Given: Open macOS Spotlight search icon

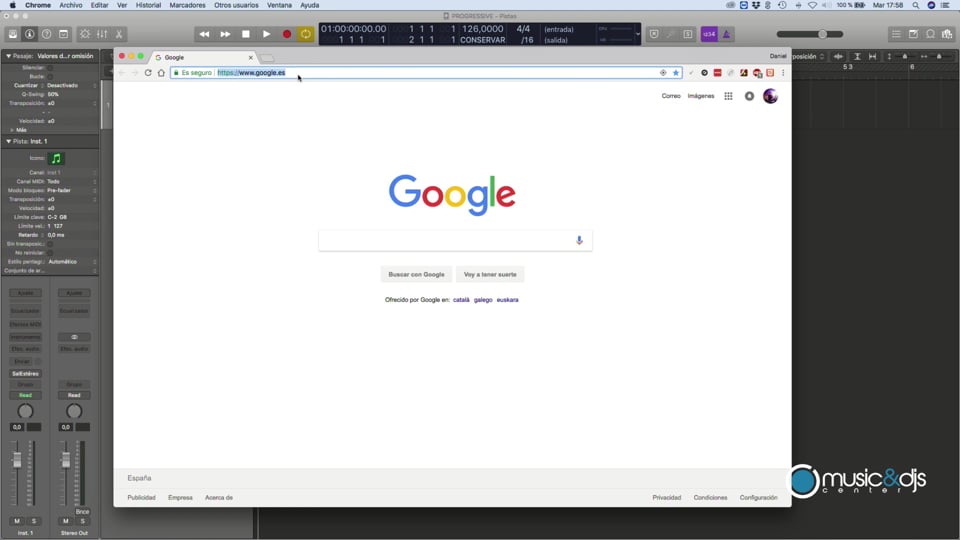Looking at the screenshot, I should (916, 5).
